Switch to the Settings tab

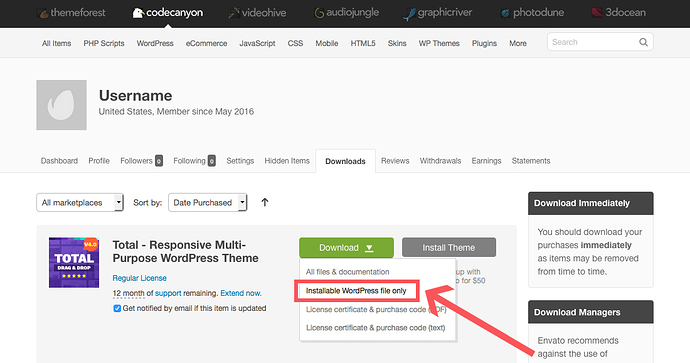point(240,161)
